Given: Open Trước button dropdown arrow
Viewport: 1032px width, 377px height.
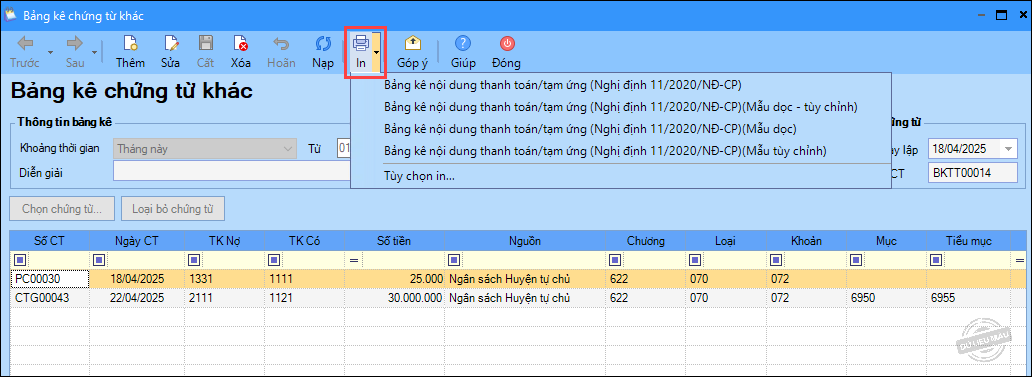Looking at the screenshot, I should pyautogui.click(x=49, y=53).
